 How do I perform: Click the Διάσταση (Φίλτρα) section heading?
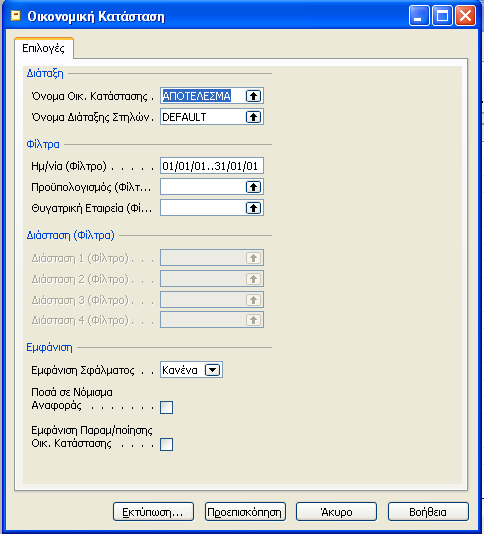click(71, 235)
